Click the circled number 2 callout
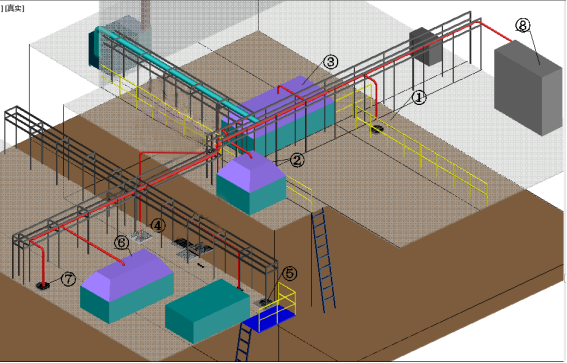This screenshot has height=363, width=567. pos(297,160)
